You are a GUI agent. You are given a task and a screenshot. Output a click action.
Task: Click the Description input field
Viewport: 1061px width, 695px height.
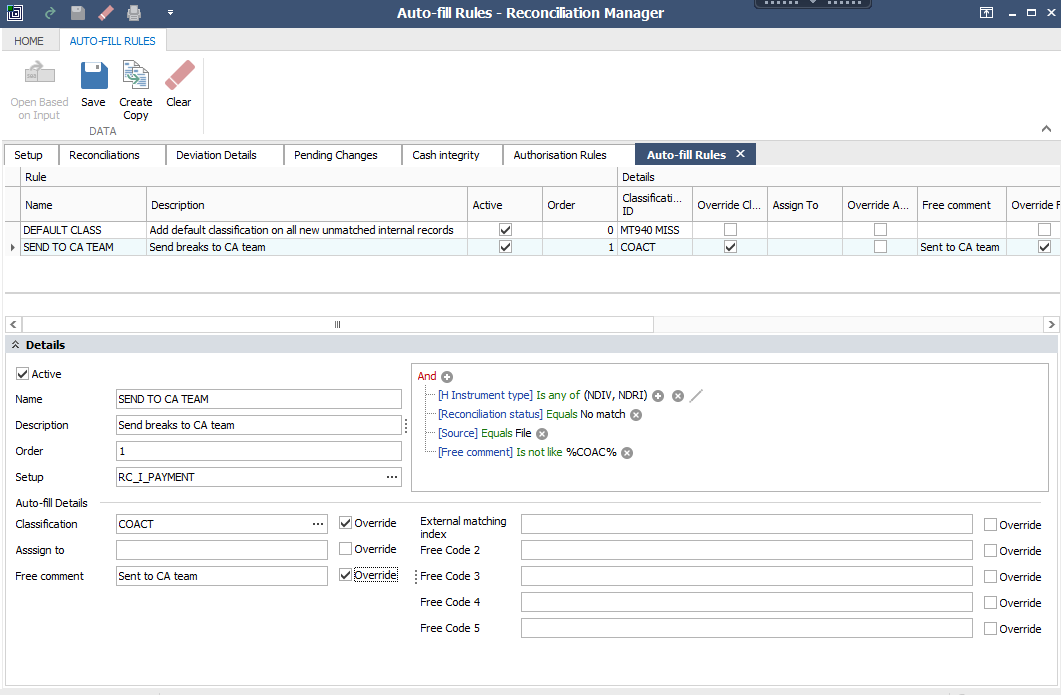point(258,425)
